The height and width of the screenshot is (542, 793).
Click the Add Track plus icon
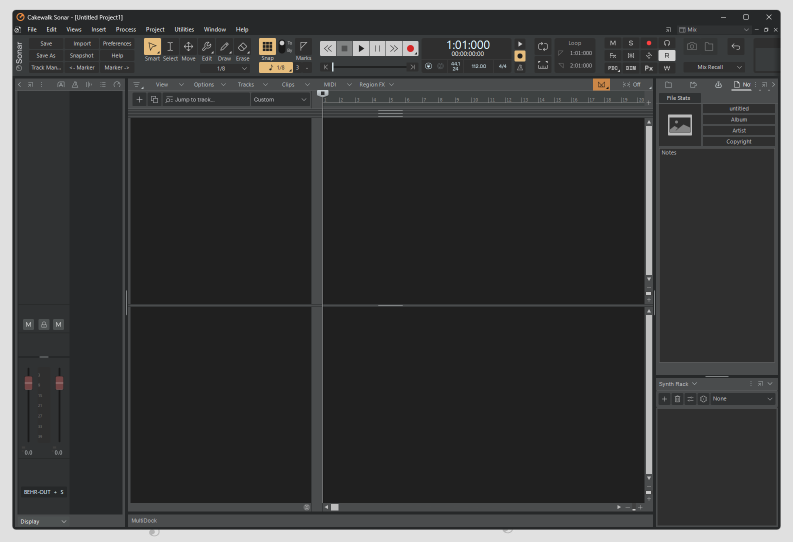pyautogui.click(x=140, y=100)
